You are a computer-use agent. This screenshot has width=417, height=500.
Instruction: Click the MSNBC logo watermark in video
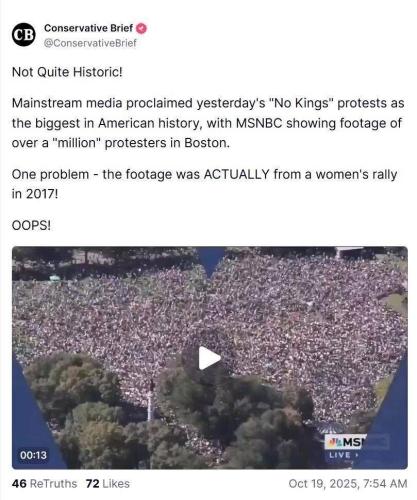coord(345,442)
